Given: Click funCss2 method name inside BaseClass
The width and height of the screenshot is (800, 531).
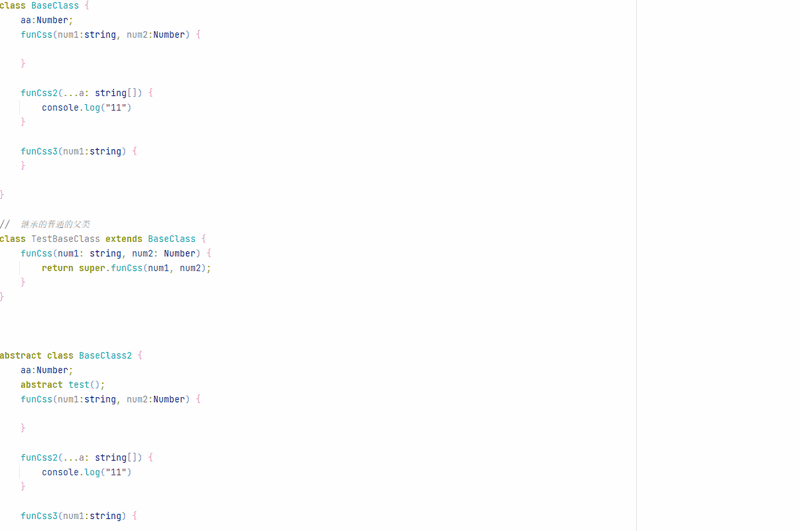Looking at the screenshot, I should pyautogui.click(x=39, y=93).
